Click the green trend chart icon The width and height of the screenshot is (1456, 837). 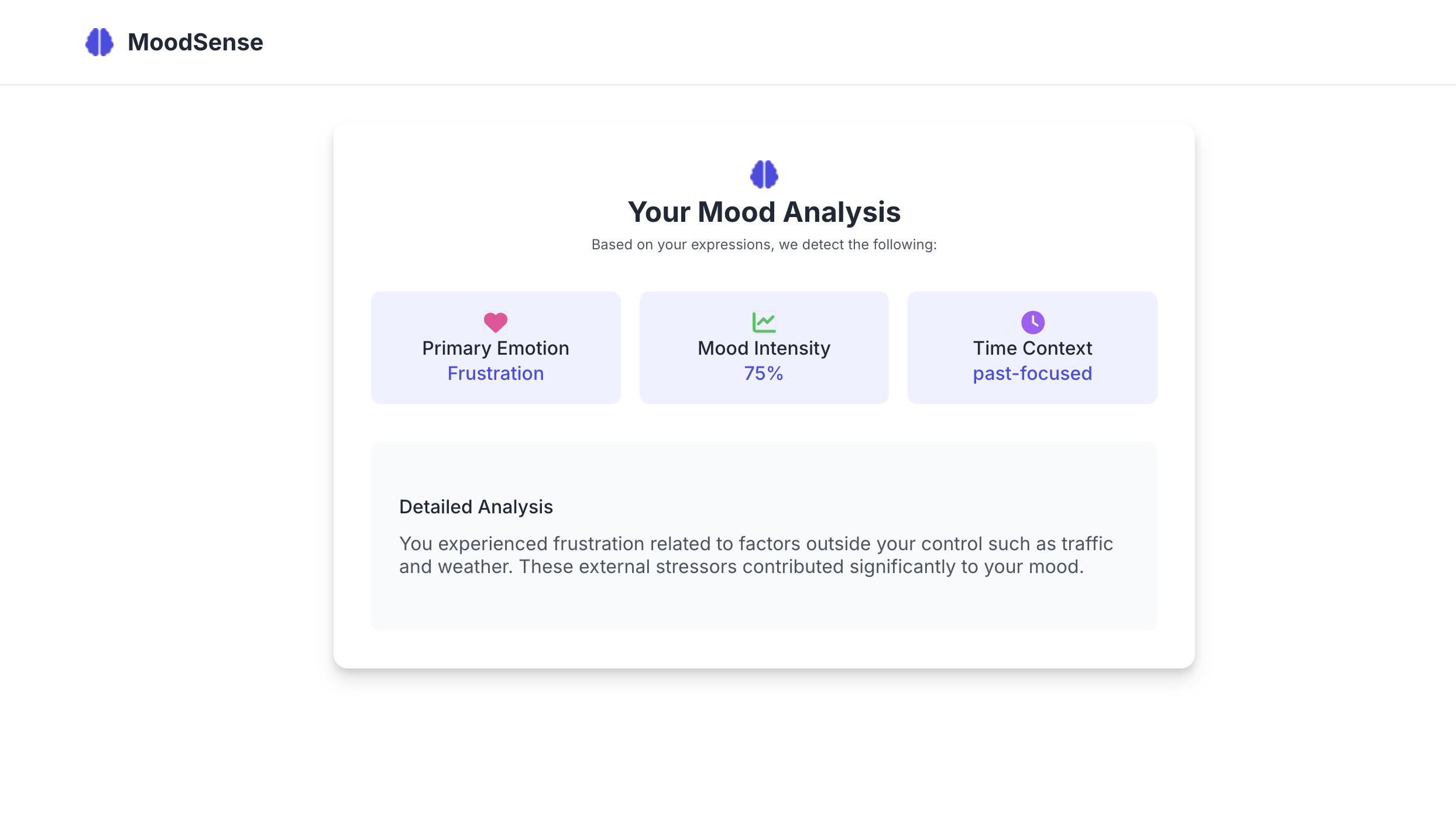pos(764,322)
